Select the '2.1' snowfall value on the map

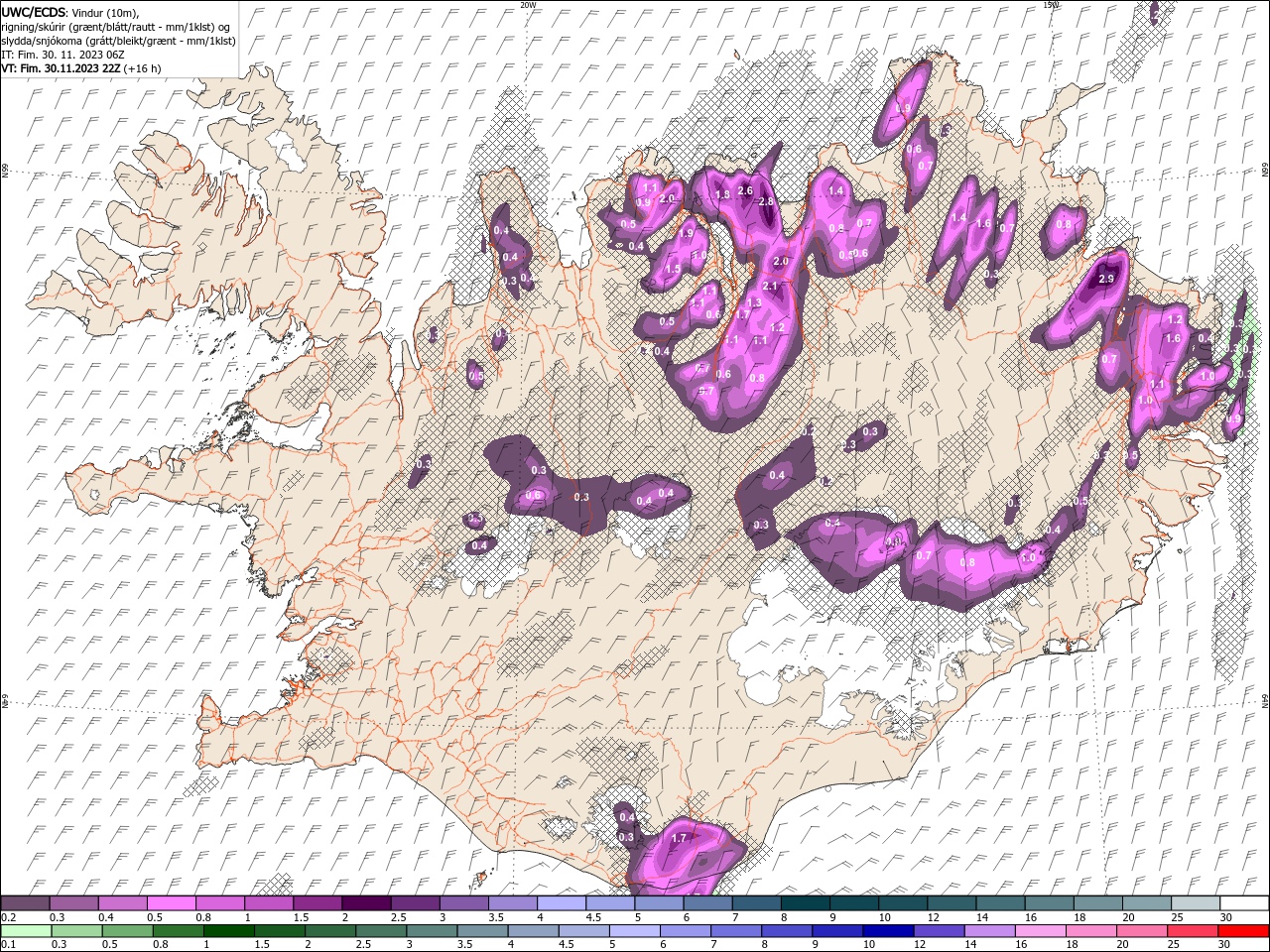771,286
